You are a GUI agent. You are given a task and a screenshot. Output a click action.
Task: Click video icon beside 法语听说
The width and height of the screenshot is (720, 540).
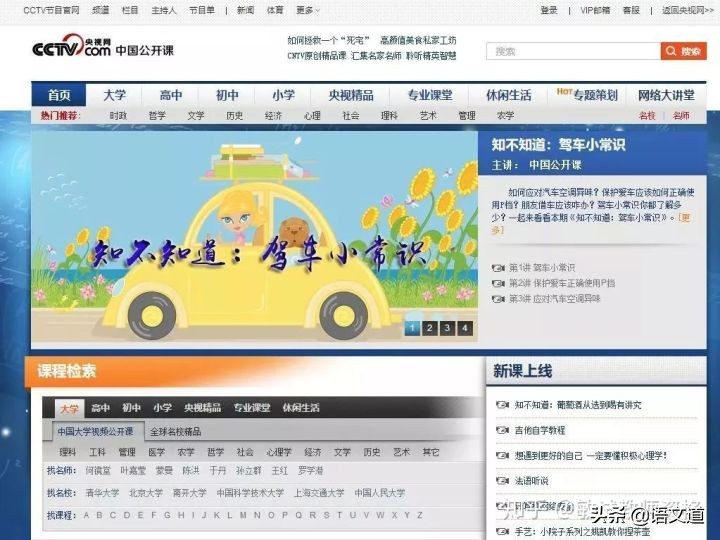pyautogui.click(x=502, y=481)
